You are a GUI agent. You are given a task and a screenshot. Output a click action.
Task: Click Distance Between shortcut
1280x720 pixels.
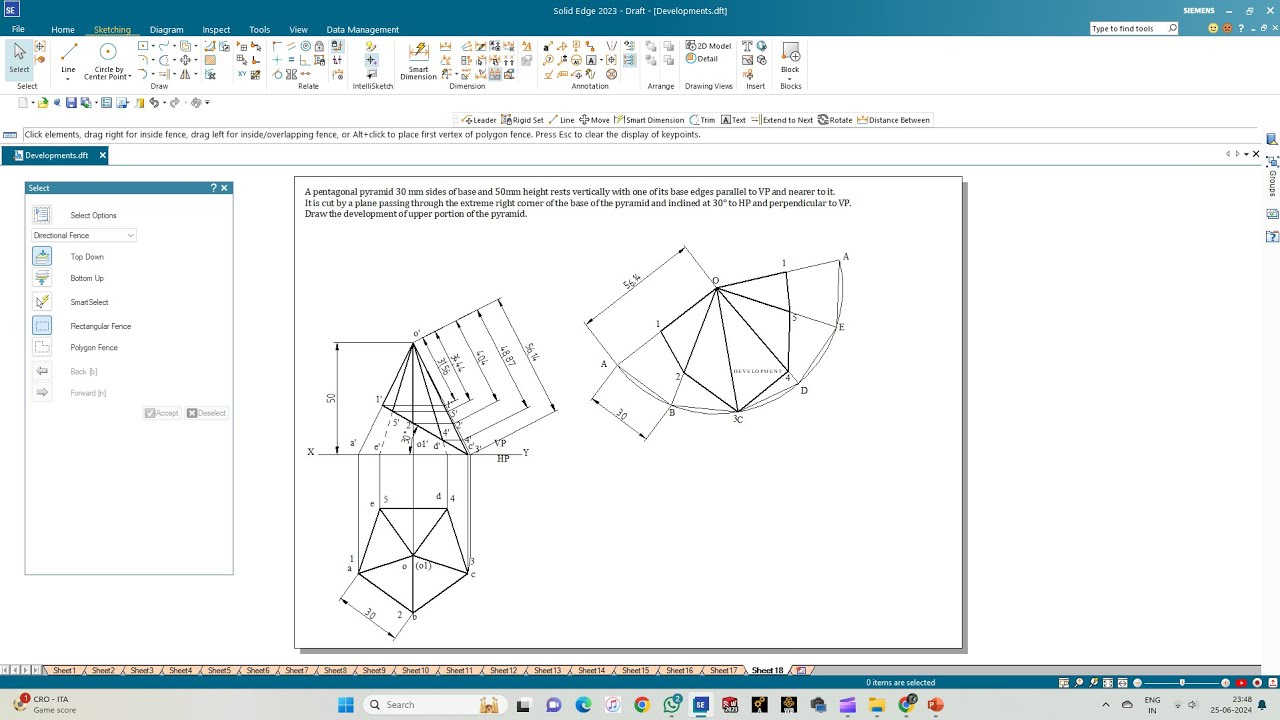pos(894,120)
